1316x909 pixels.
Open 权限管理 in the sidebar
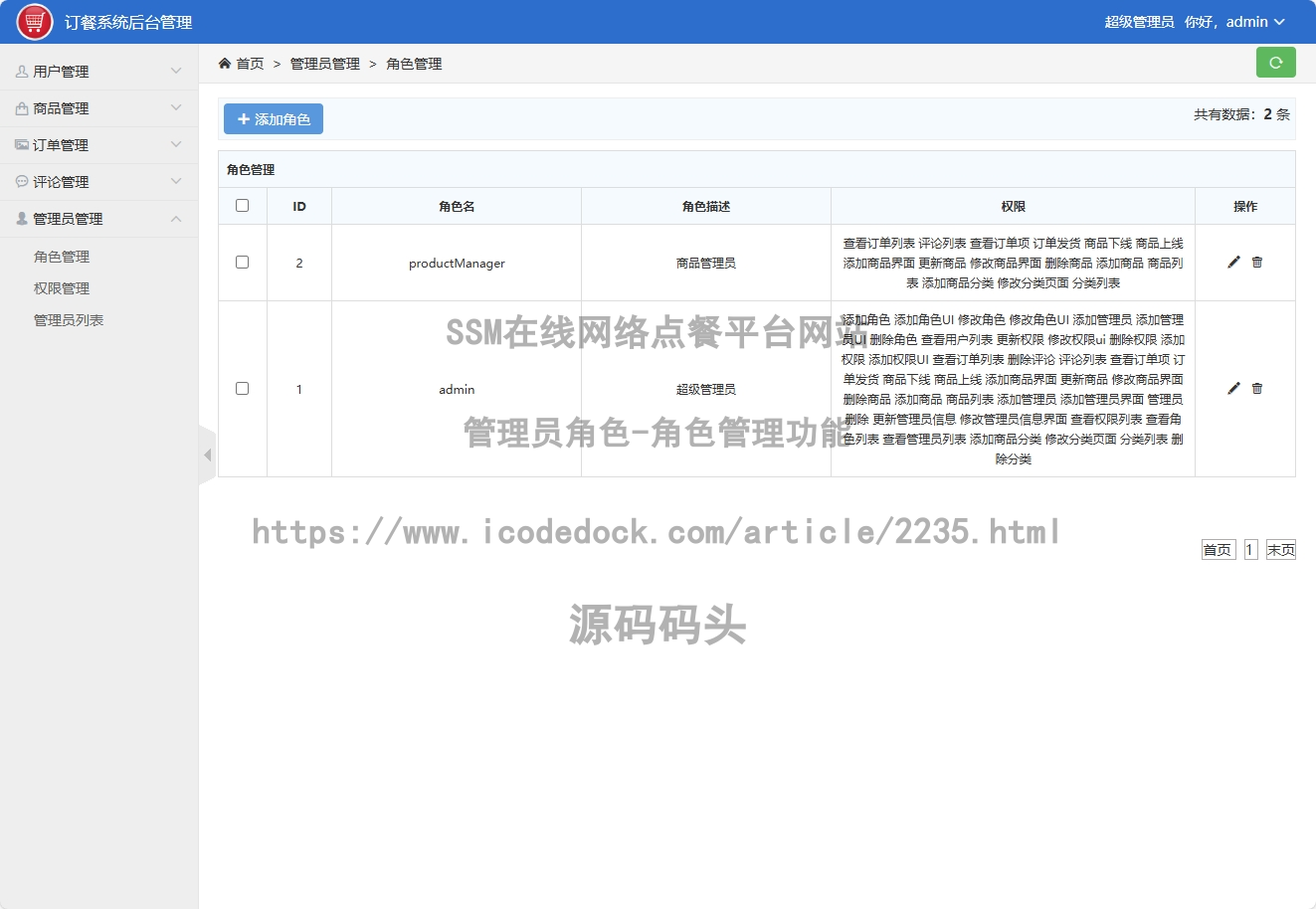pos(62,288)
